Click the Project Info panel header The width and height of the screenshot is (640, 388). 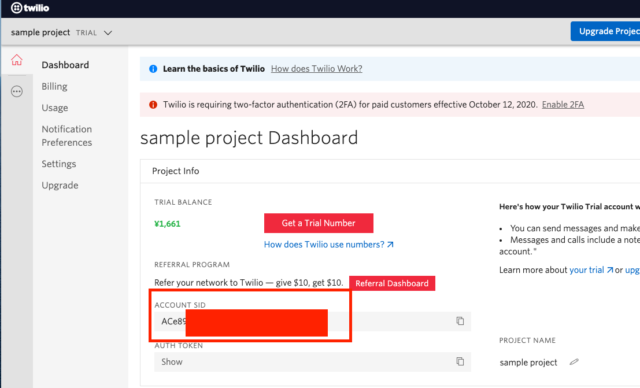176,171
